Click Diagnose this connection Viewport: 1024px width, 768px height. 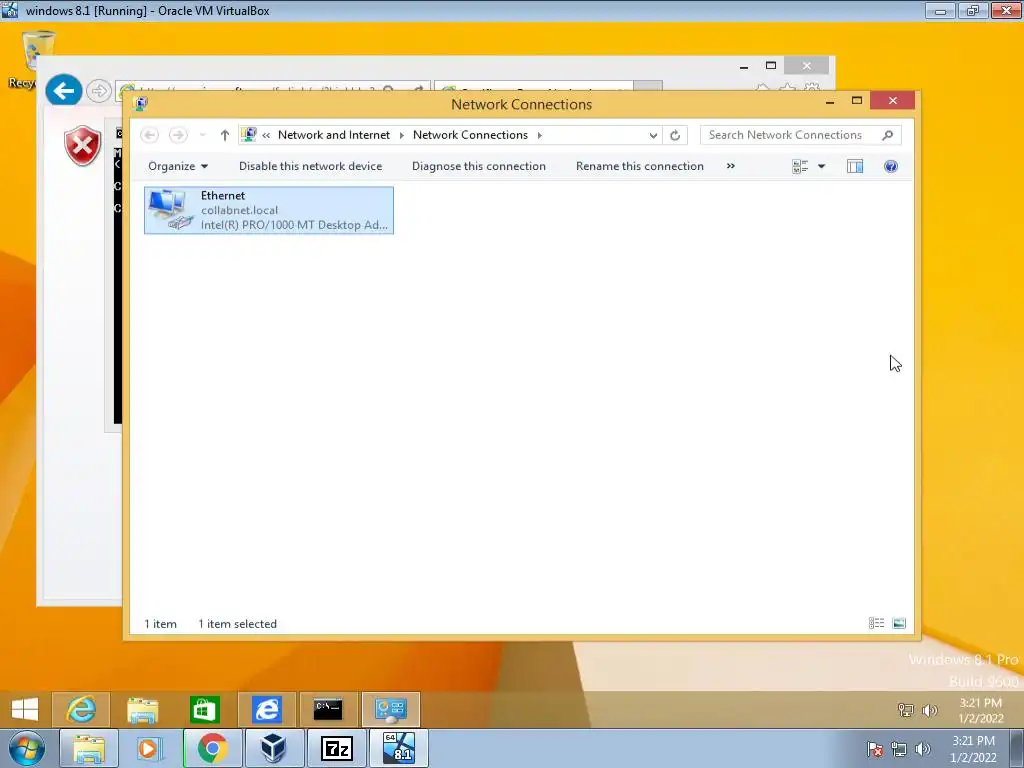479,167
